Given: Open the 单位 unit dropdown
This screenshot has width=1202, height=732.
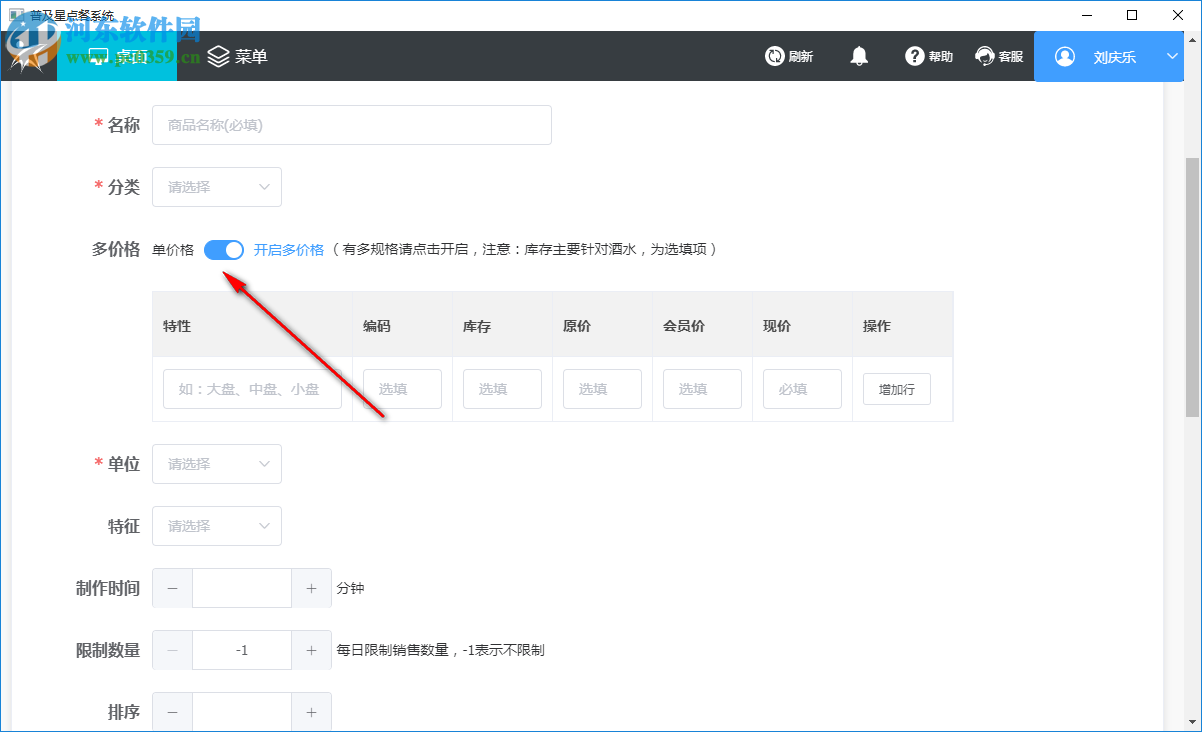Looking at the screenshot, I should tap(216, 464).
